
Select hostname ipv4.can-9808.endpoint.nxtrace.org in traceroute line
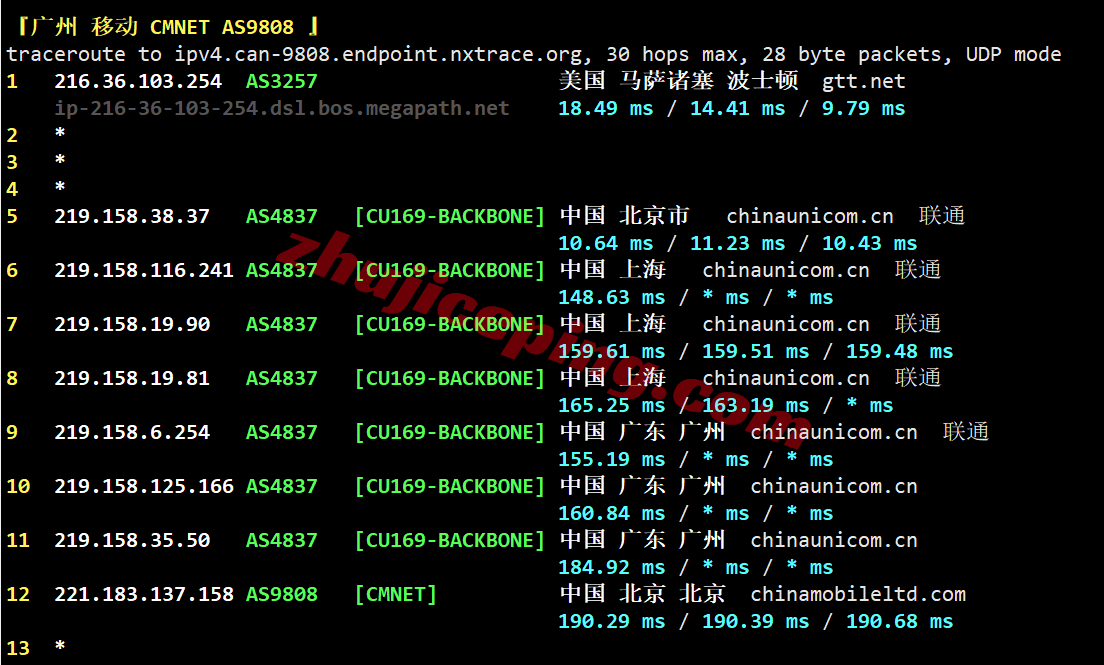tap(379, 54)
